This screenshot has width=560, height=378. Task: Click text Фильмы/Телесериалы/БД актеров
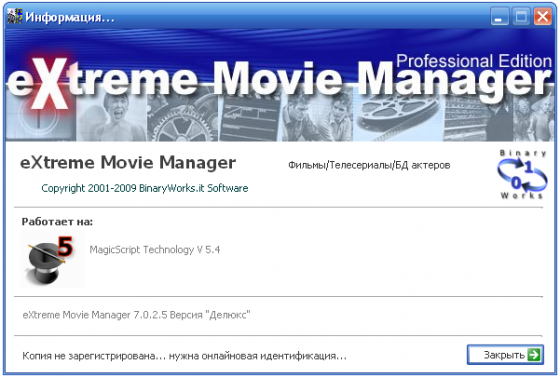point(369,165)
